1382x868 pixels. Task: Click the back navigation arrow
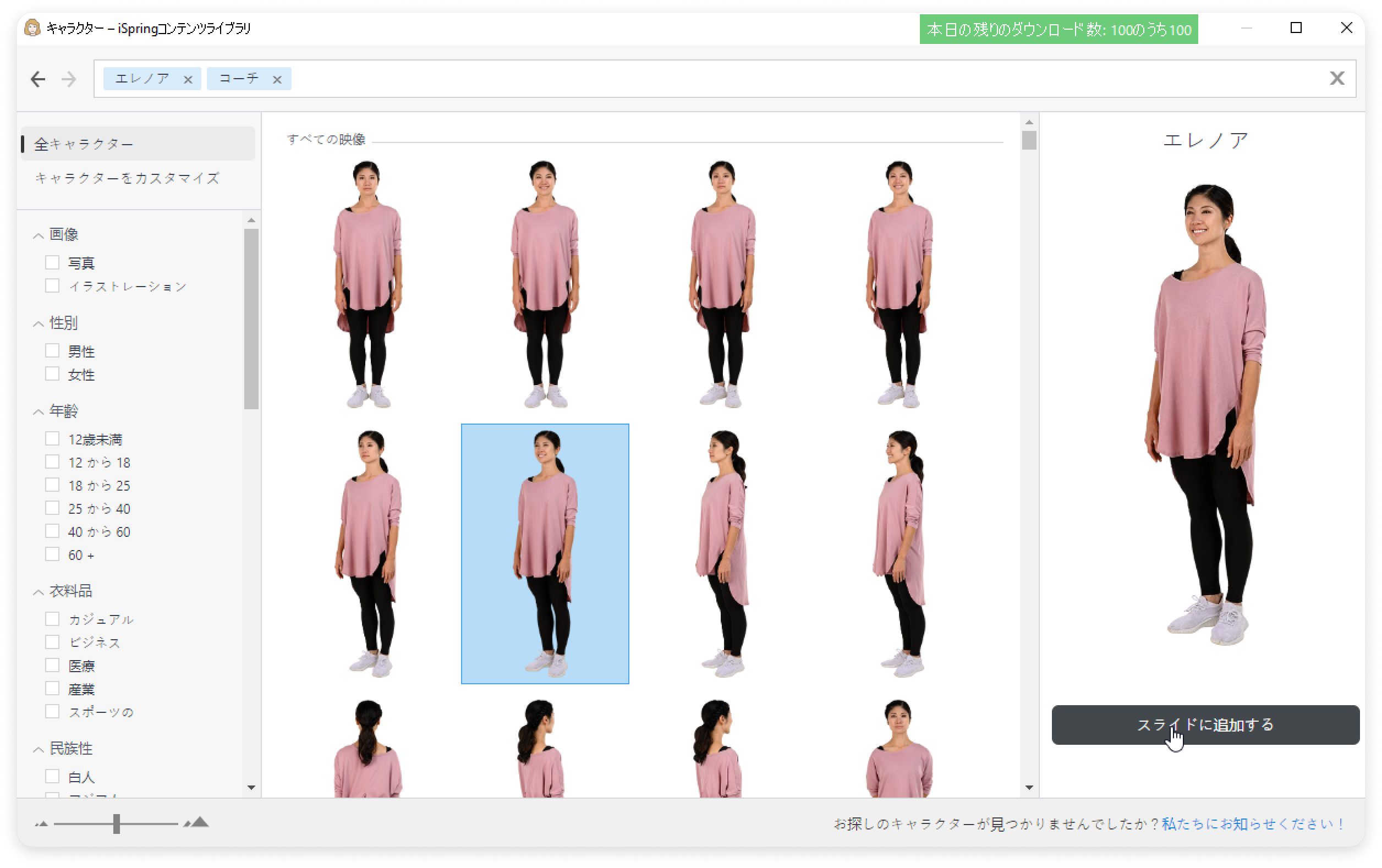click(38, 79)
